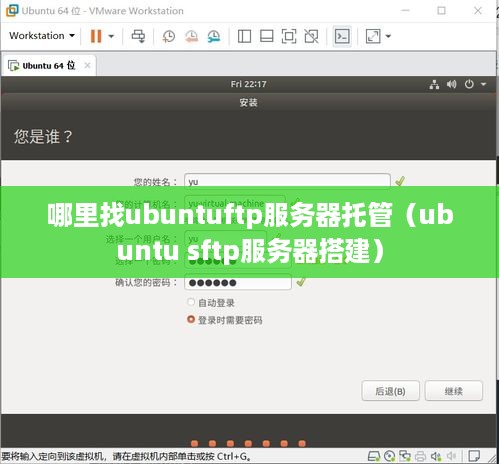Expand the Ubuntu system menu arrow
The width and height of the screenshot is (499, 464).
tap(483, 84)
